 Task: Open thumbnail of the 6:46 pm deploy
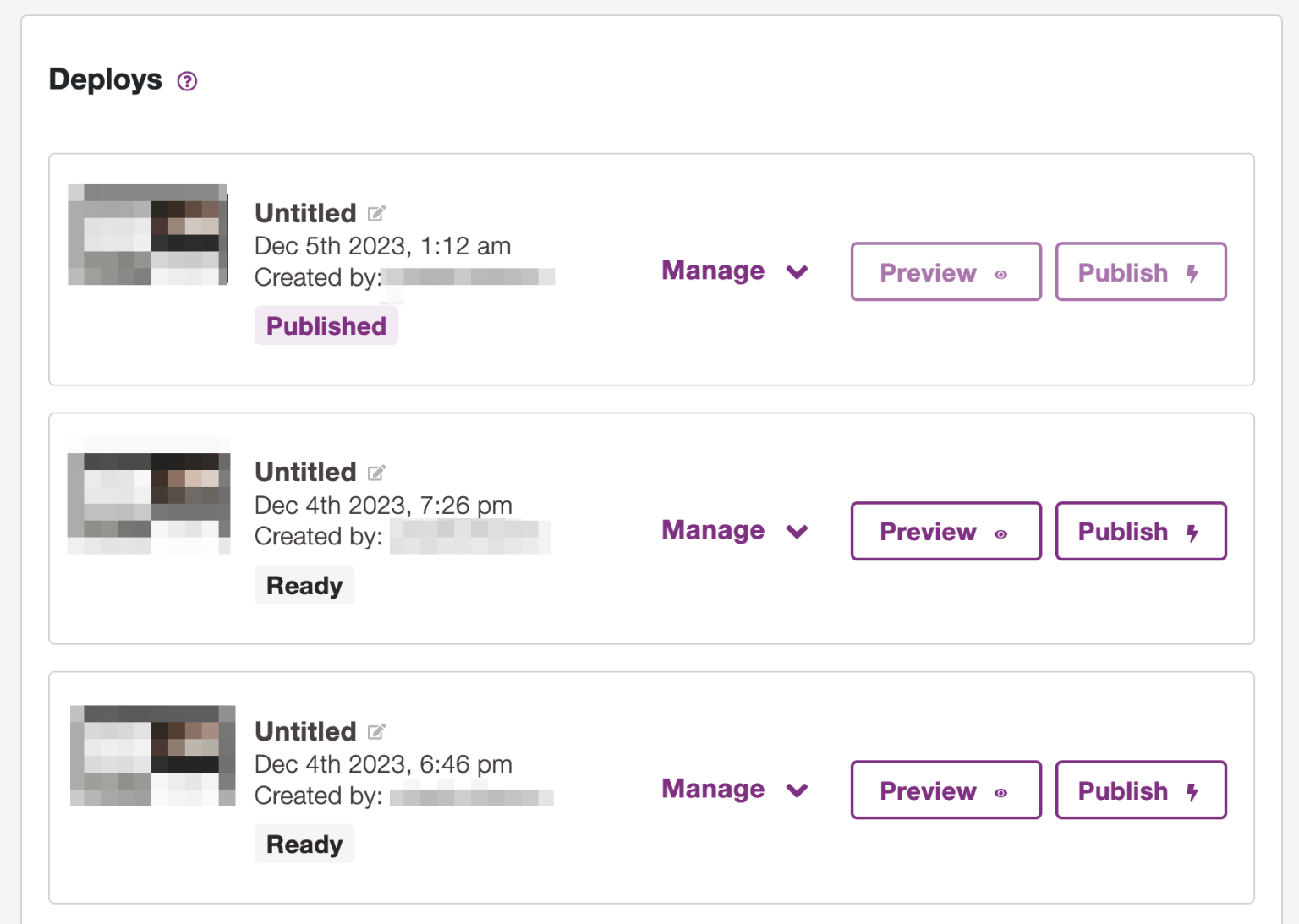[152, 756]
